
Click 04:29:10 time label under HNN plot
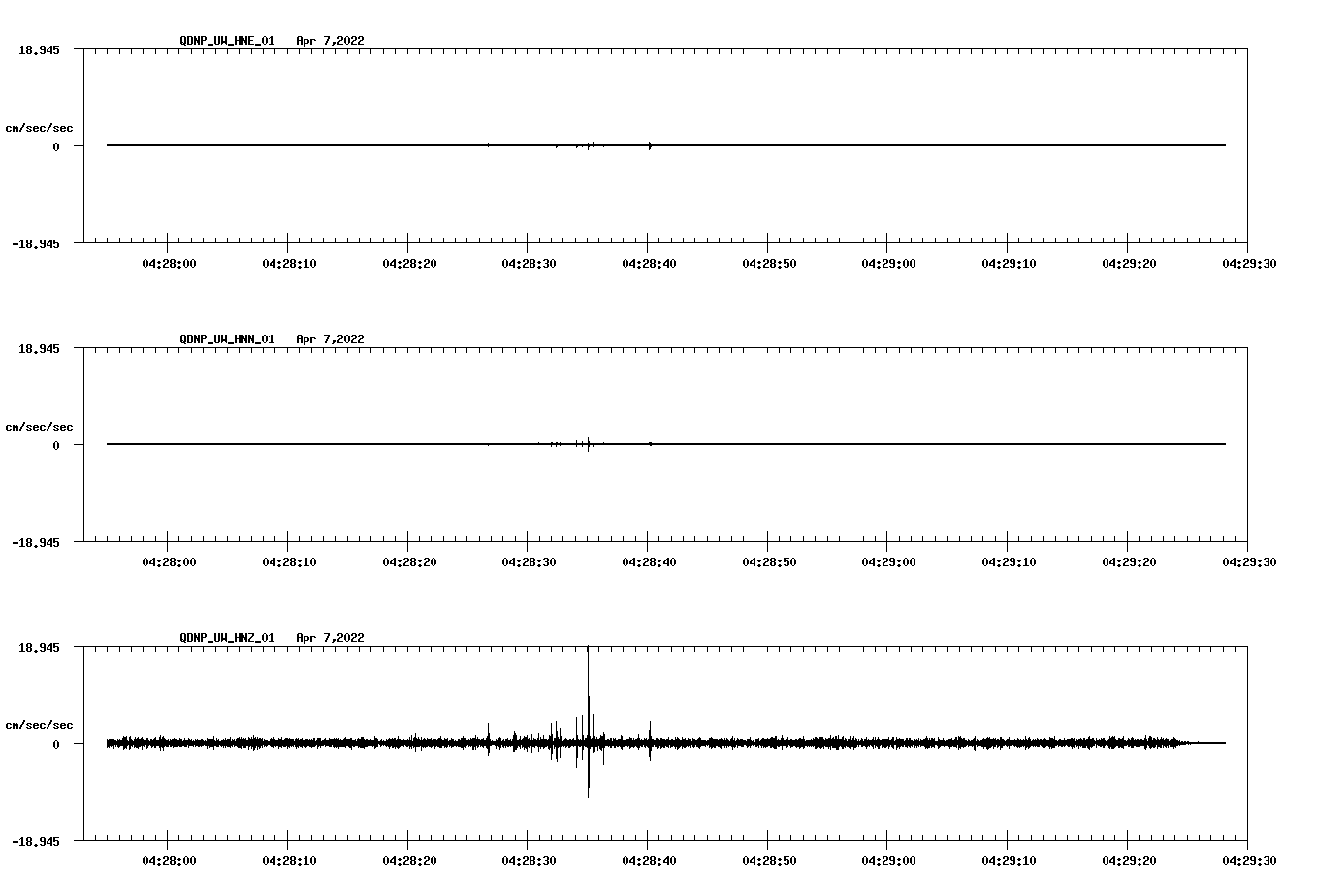pyautogui.click(x=1008, y=561)
